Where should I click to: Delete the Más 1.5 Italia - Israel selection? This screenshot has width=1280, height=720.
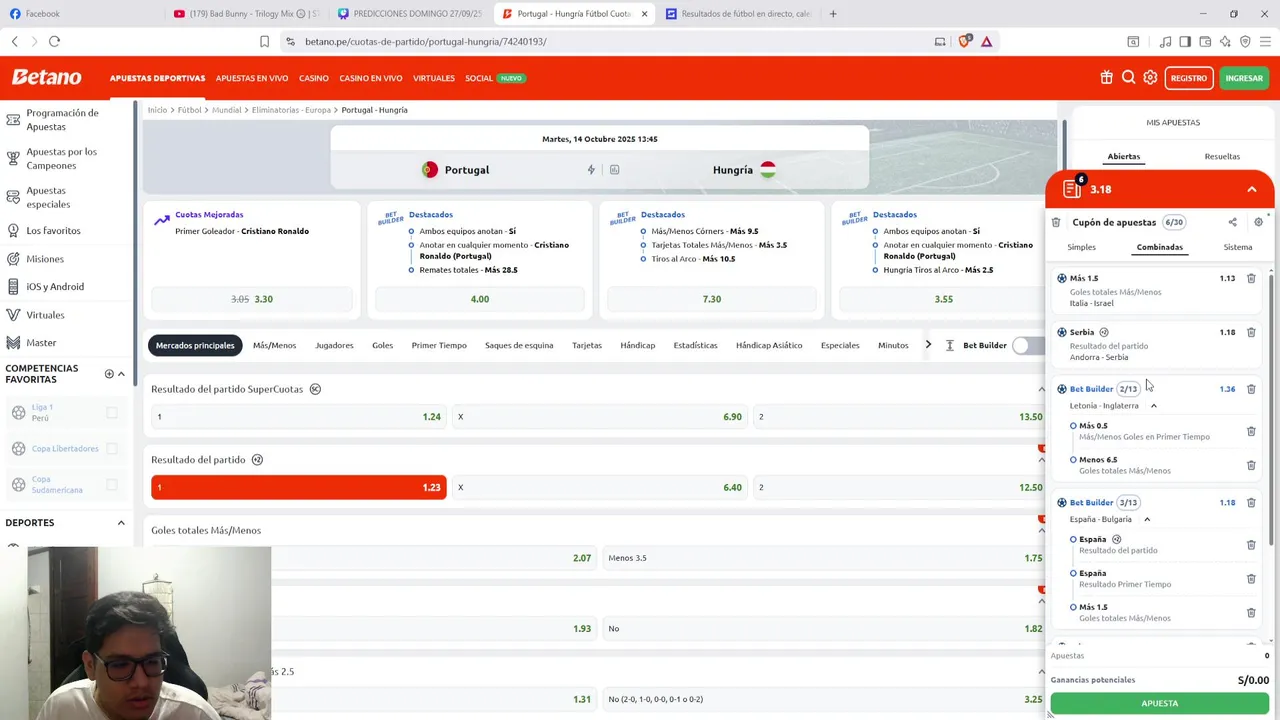click(1251, 279)
